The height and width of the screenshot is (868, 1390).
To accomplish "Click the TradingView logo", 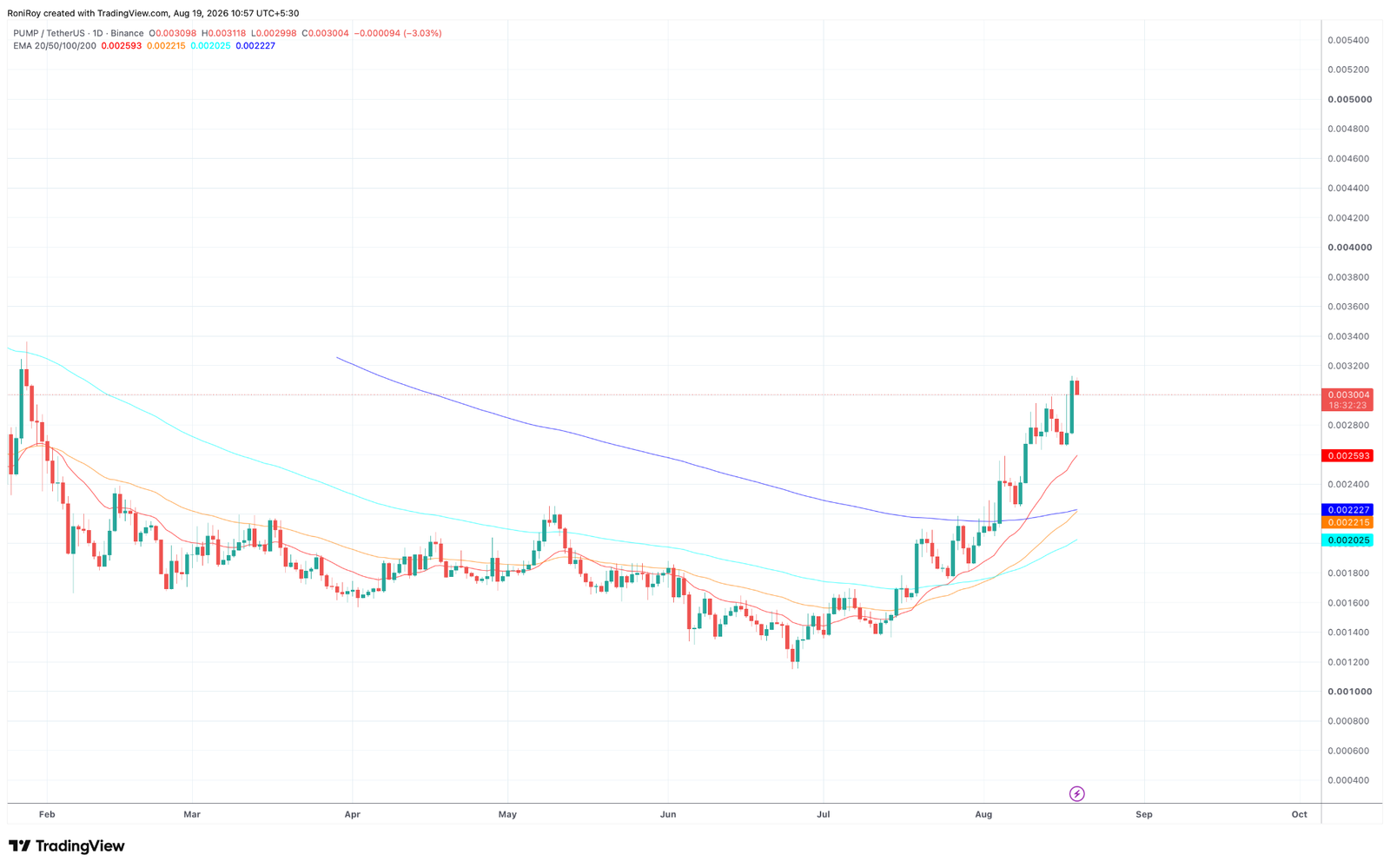I will (67, 845).
